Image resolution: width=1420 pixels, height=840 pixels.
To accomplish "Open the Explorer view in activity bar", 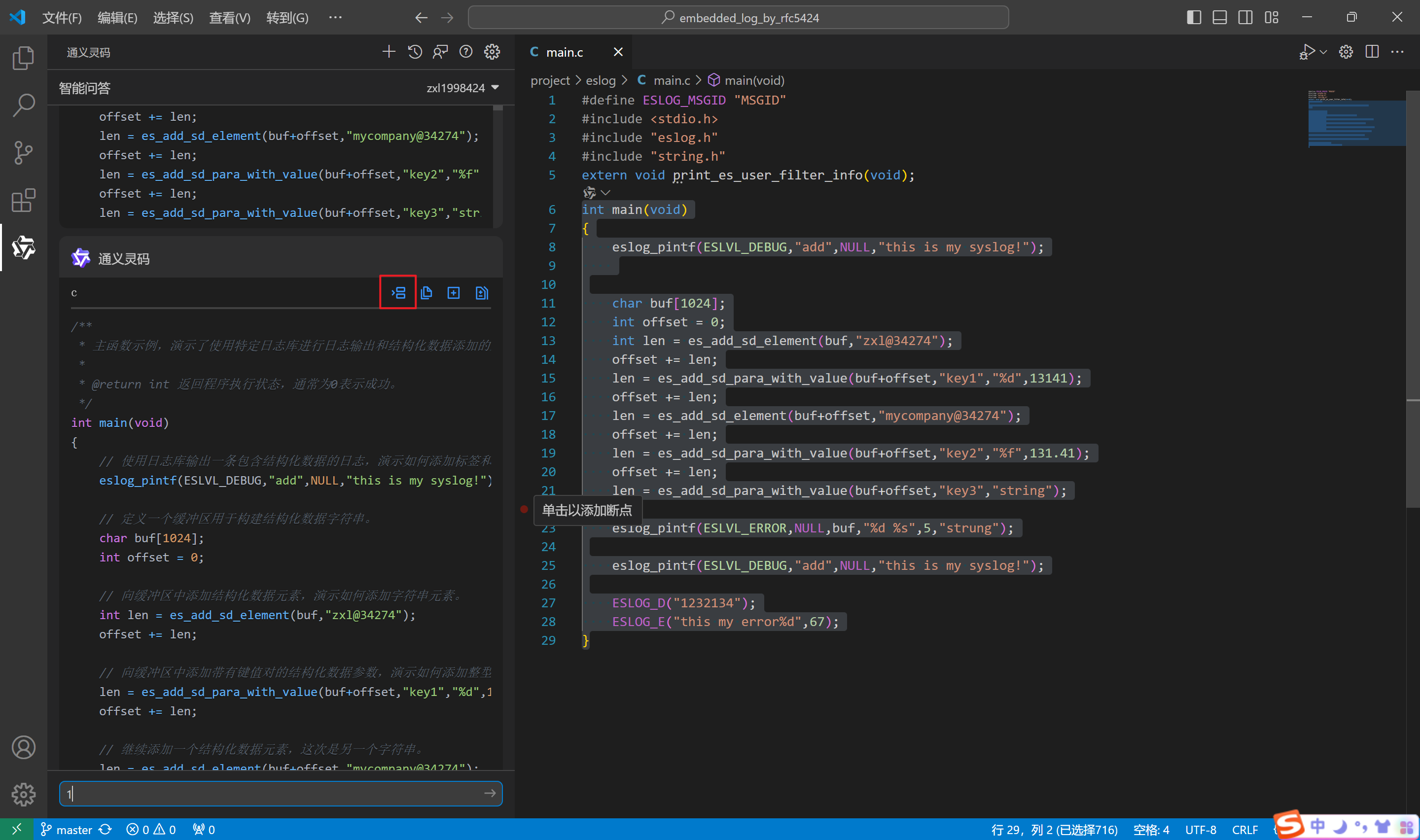I will coord(23,58).
